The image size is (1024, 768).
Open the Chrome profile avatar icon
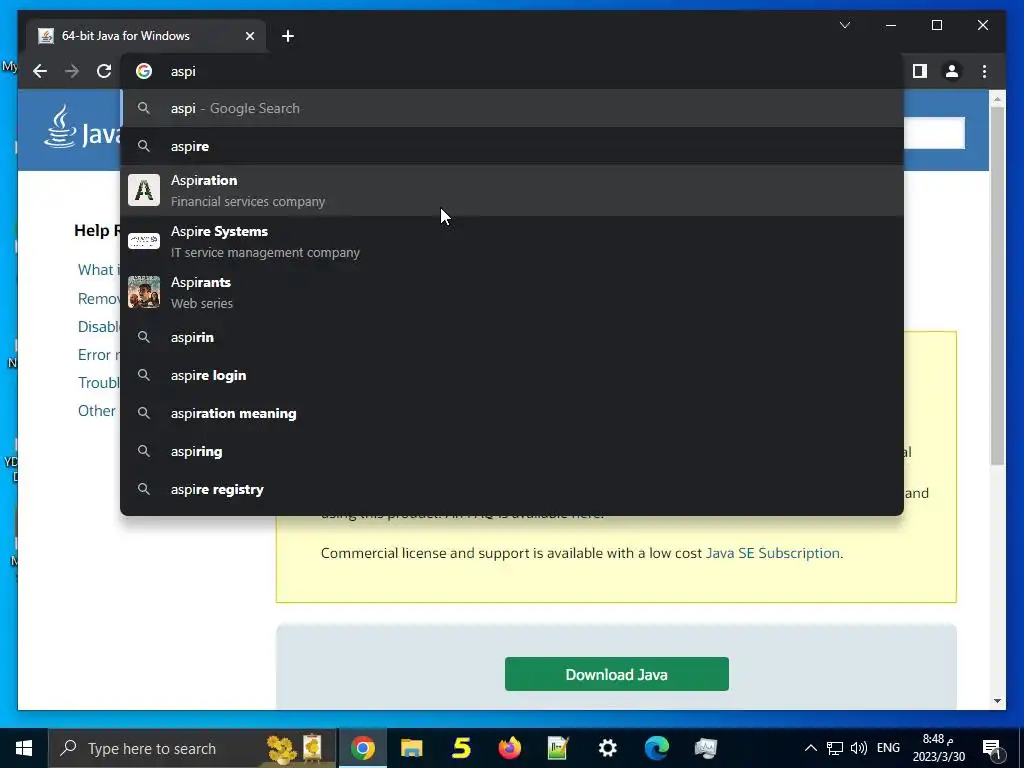(x=952, y=71)
